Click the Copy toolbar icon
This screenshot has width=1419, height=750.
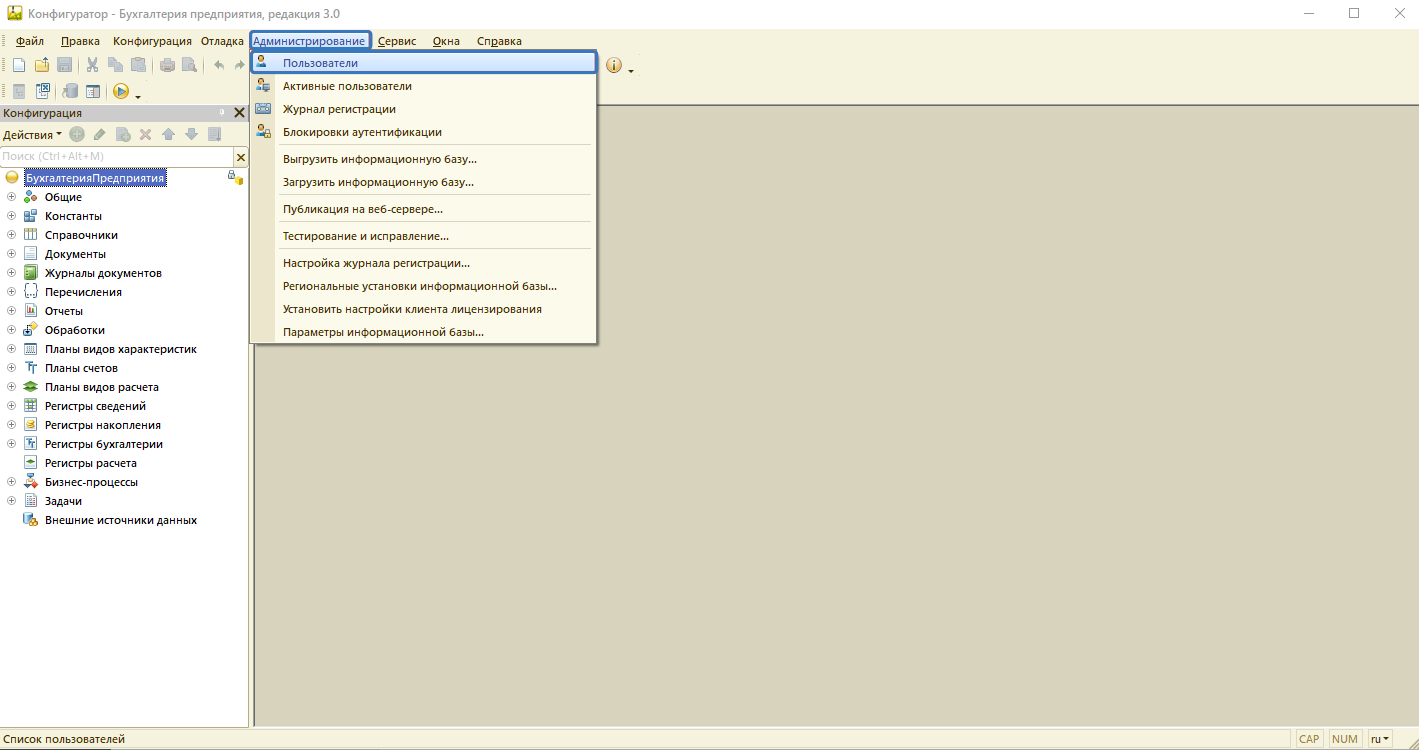point(115,65)
